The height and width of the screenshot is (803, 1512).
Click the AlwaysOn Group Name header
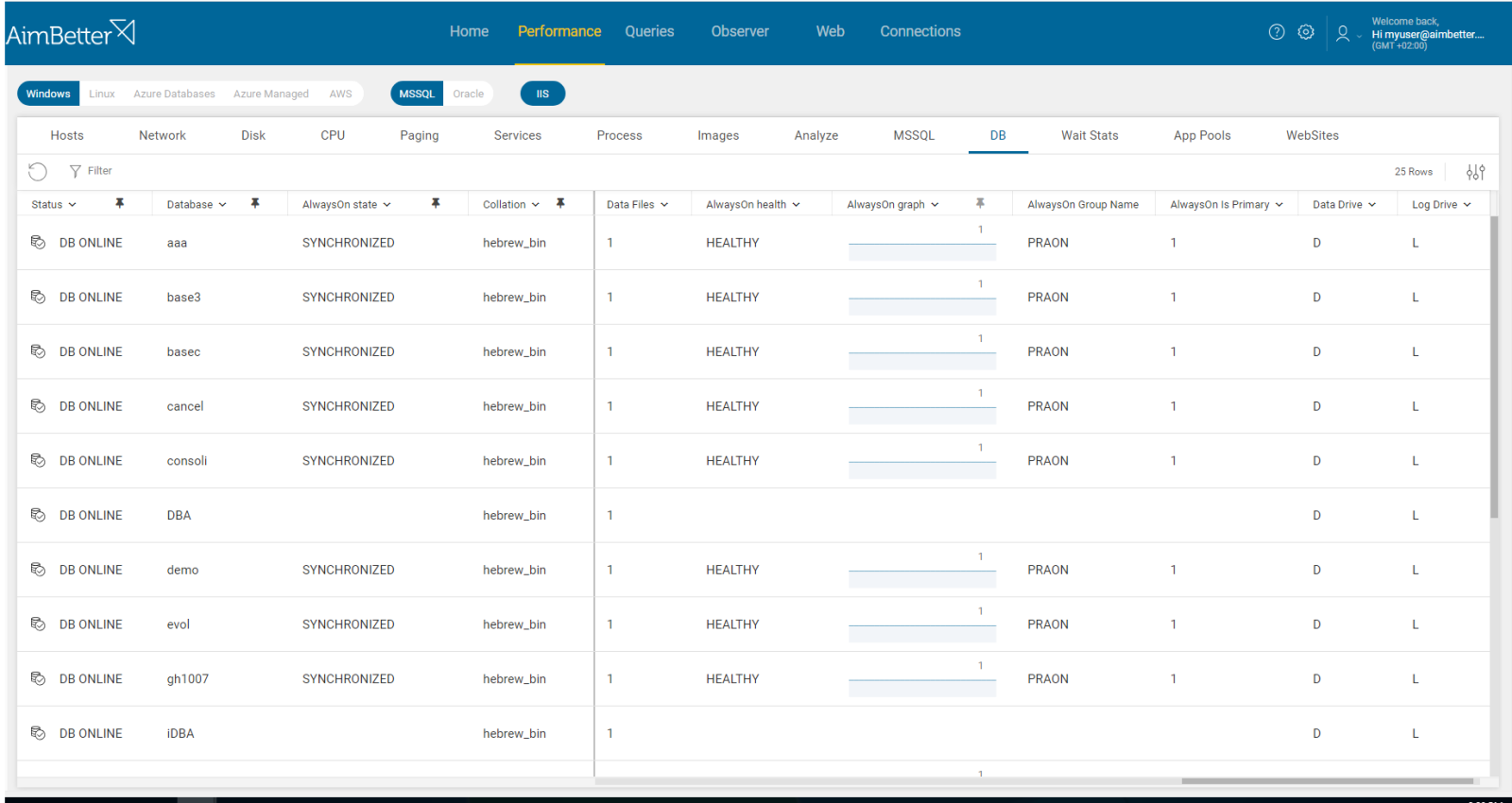point(1083,205)
